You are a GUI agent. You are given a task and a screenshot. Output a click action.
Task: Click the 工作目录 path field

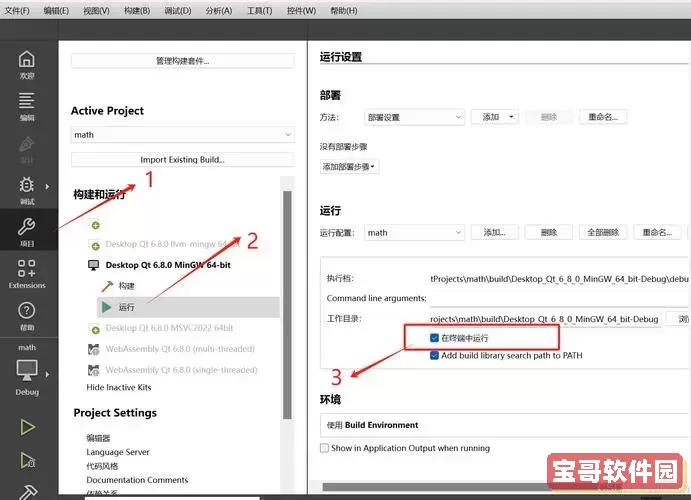[545, 319]
